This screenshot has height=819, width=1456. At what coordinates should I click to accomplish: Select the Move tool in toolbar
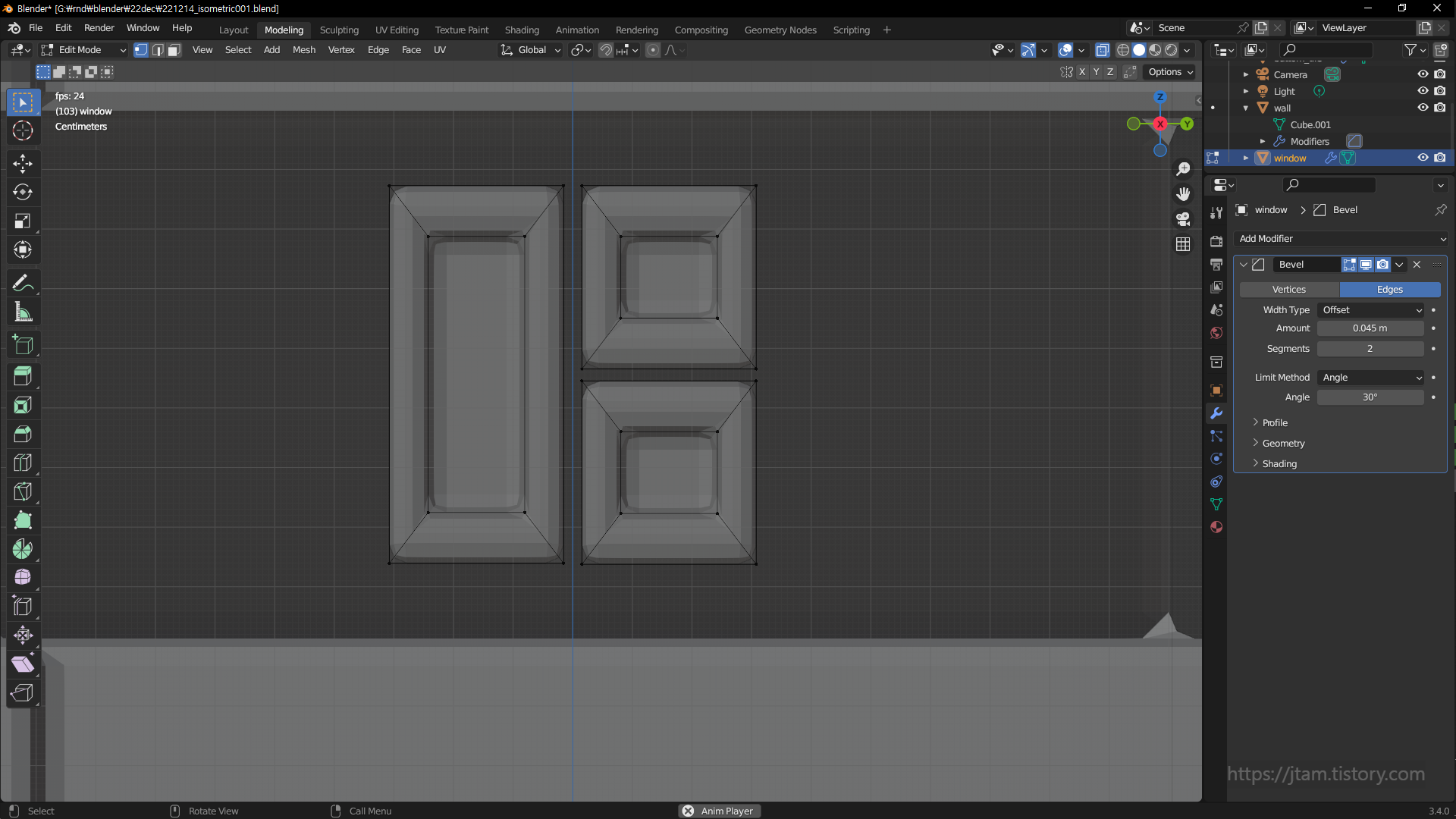click(23, 163)
